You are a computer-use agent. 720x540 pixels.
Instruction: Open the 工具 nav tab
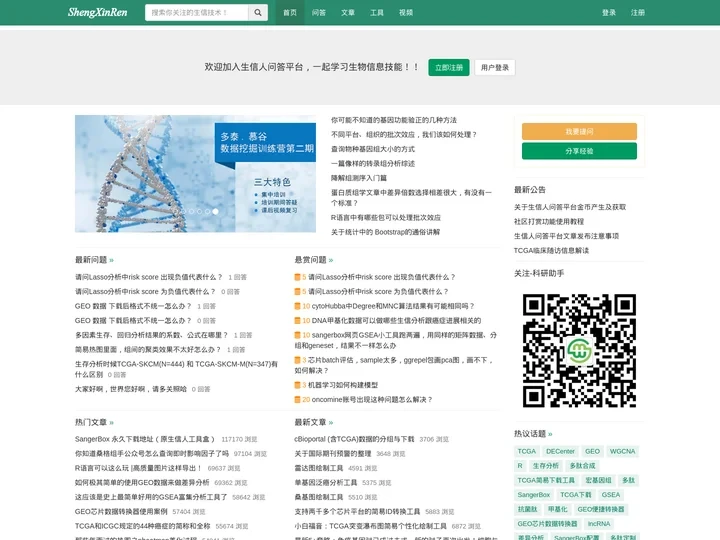coord(377,13)
